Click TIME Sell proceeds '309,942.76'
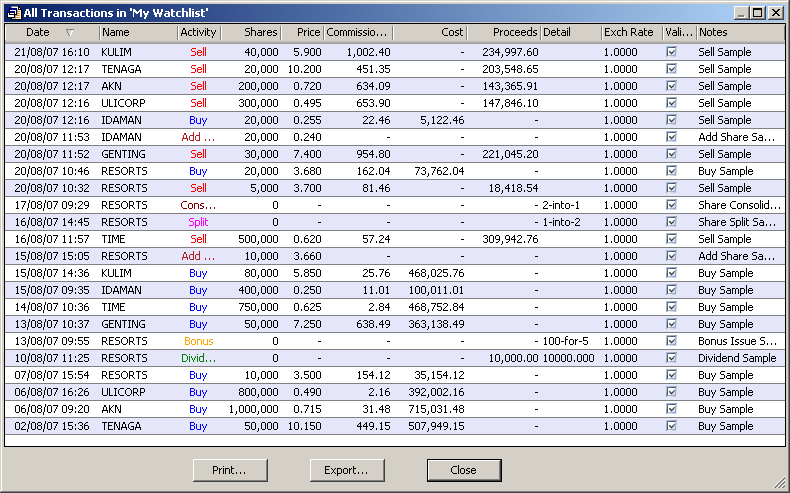 click(510, 239)
